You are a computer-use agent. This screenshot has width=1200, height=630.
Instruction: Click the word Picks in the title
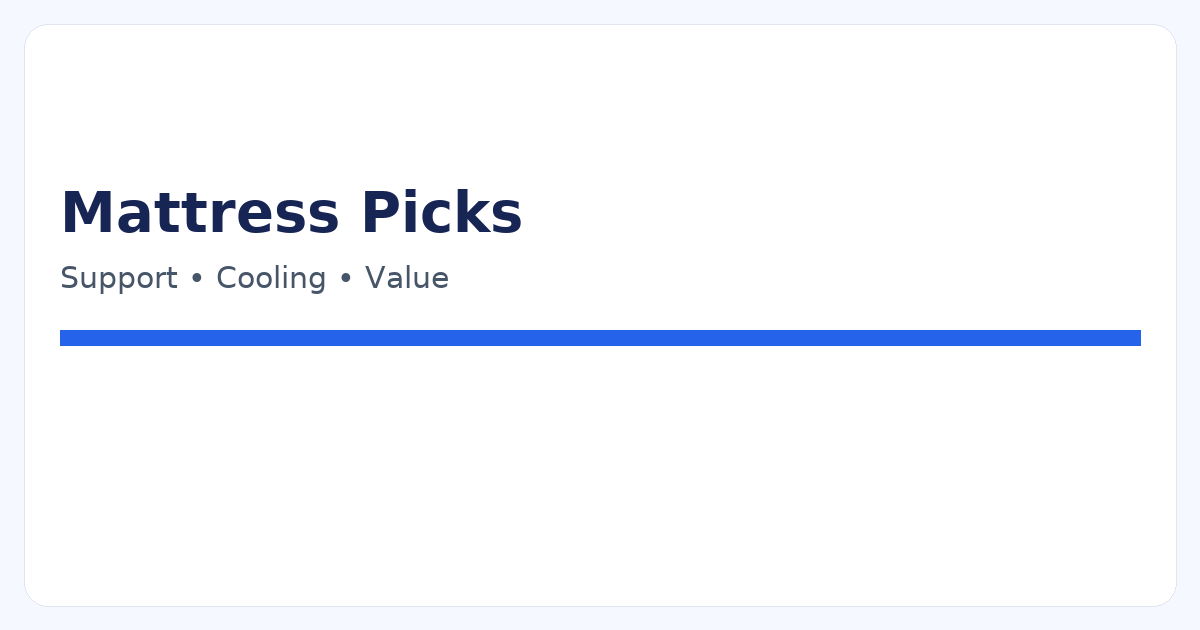click(x=441, y=213)
